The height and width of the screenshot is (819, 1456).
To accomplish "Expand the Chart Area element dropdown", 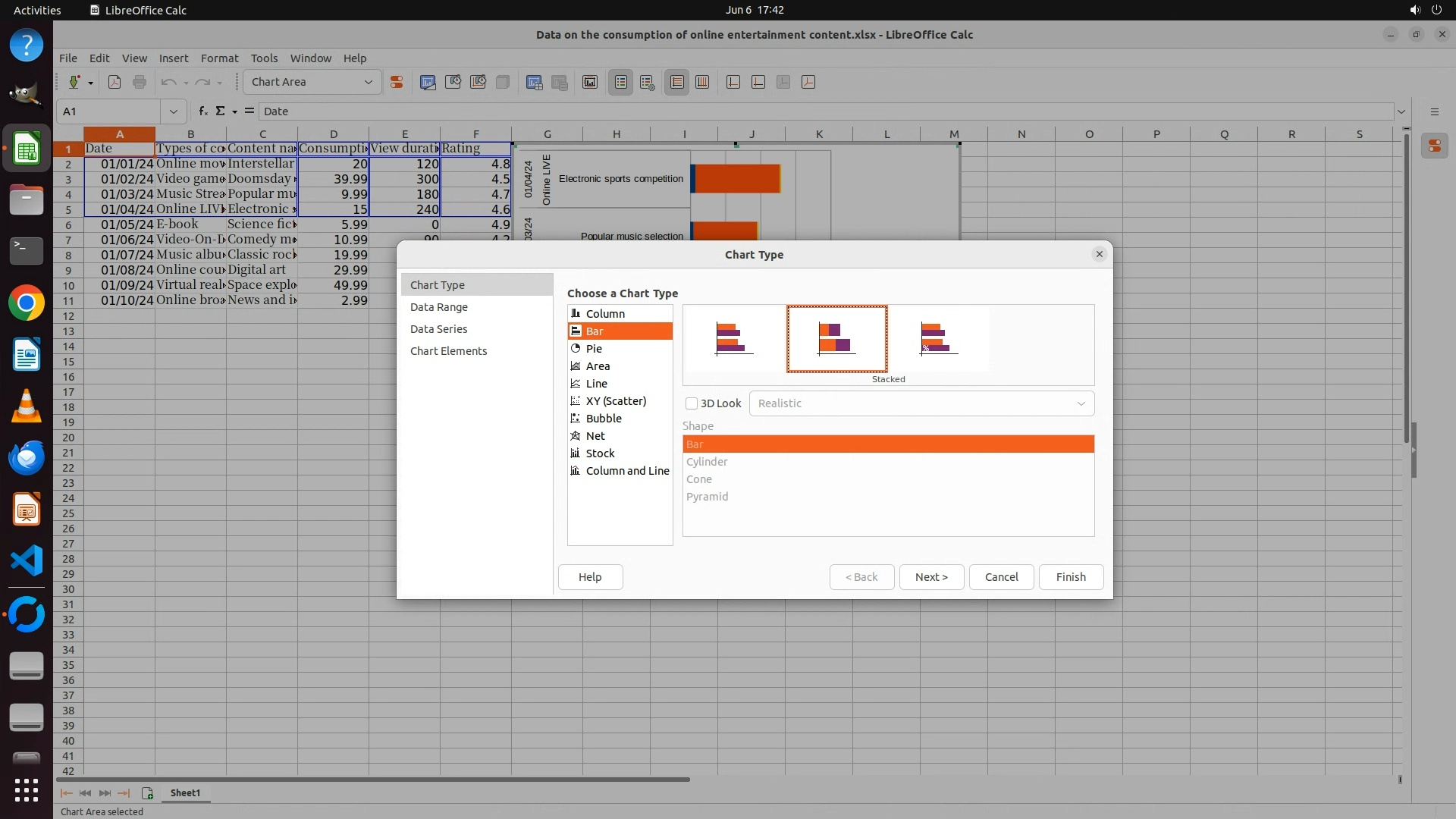I will [369, 82].
